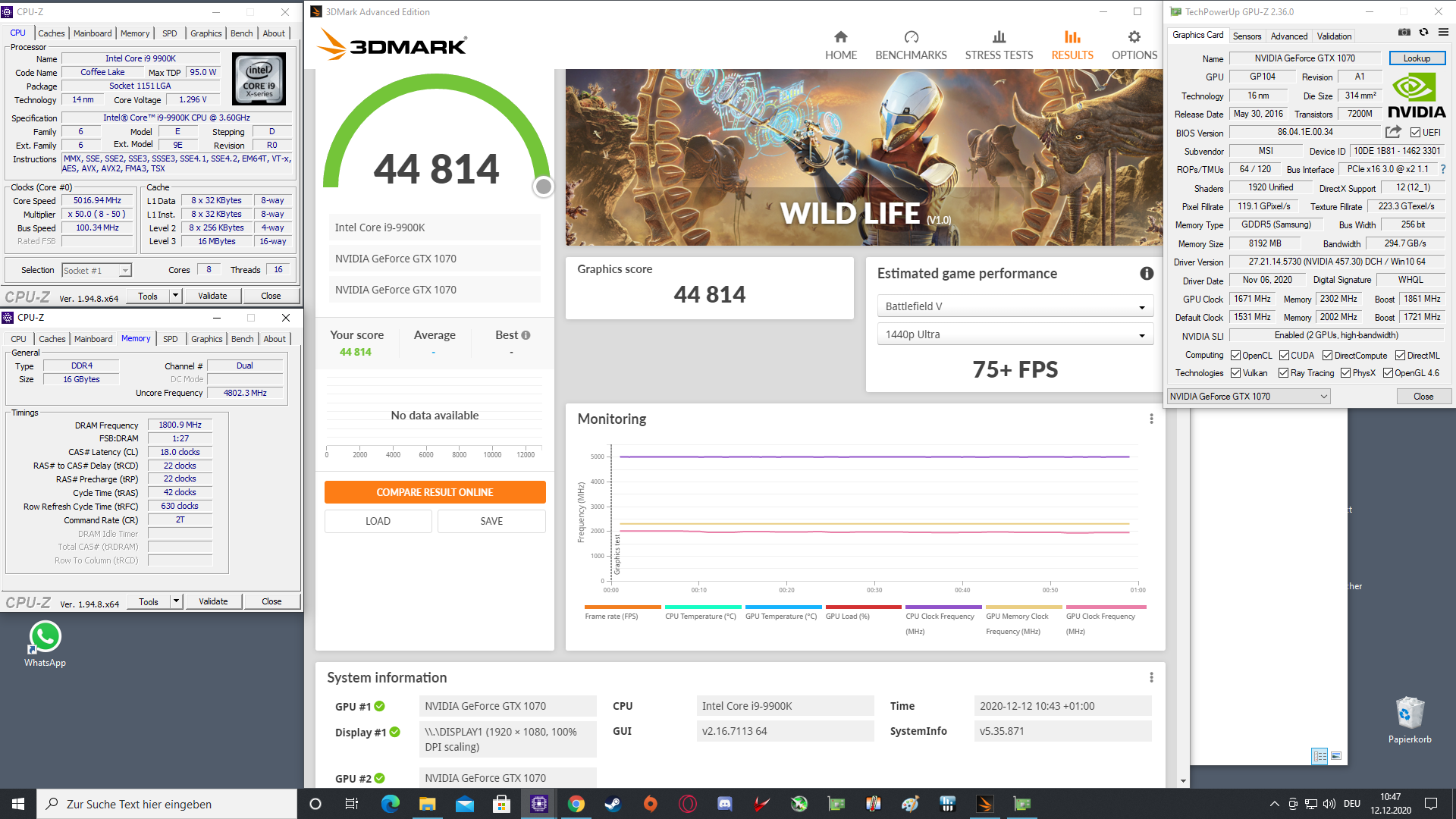Click GPU-Z screenshot camera icon

1404,33
